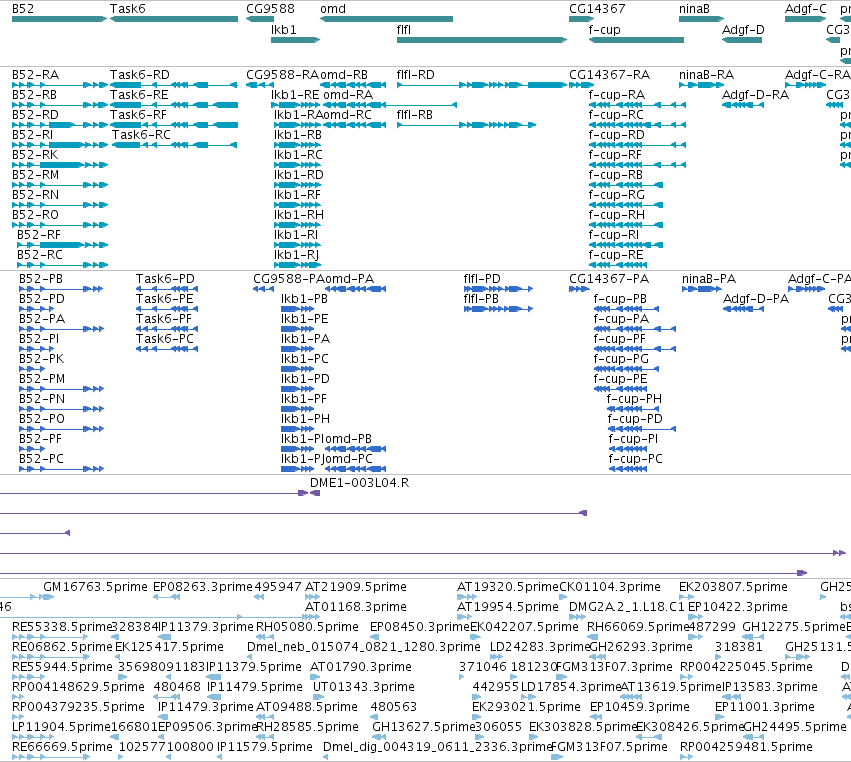
Task: Open transcript CG14367-RA
Action: pyautogui.click(x=609, y=74)
